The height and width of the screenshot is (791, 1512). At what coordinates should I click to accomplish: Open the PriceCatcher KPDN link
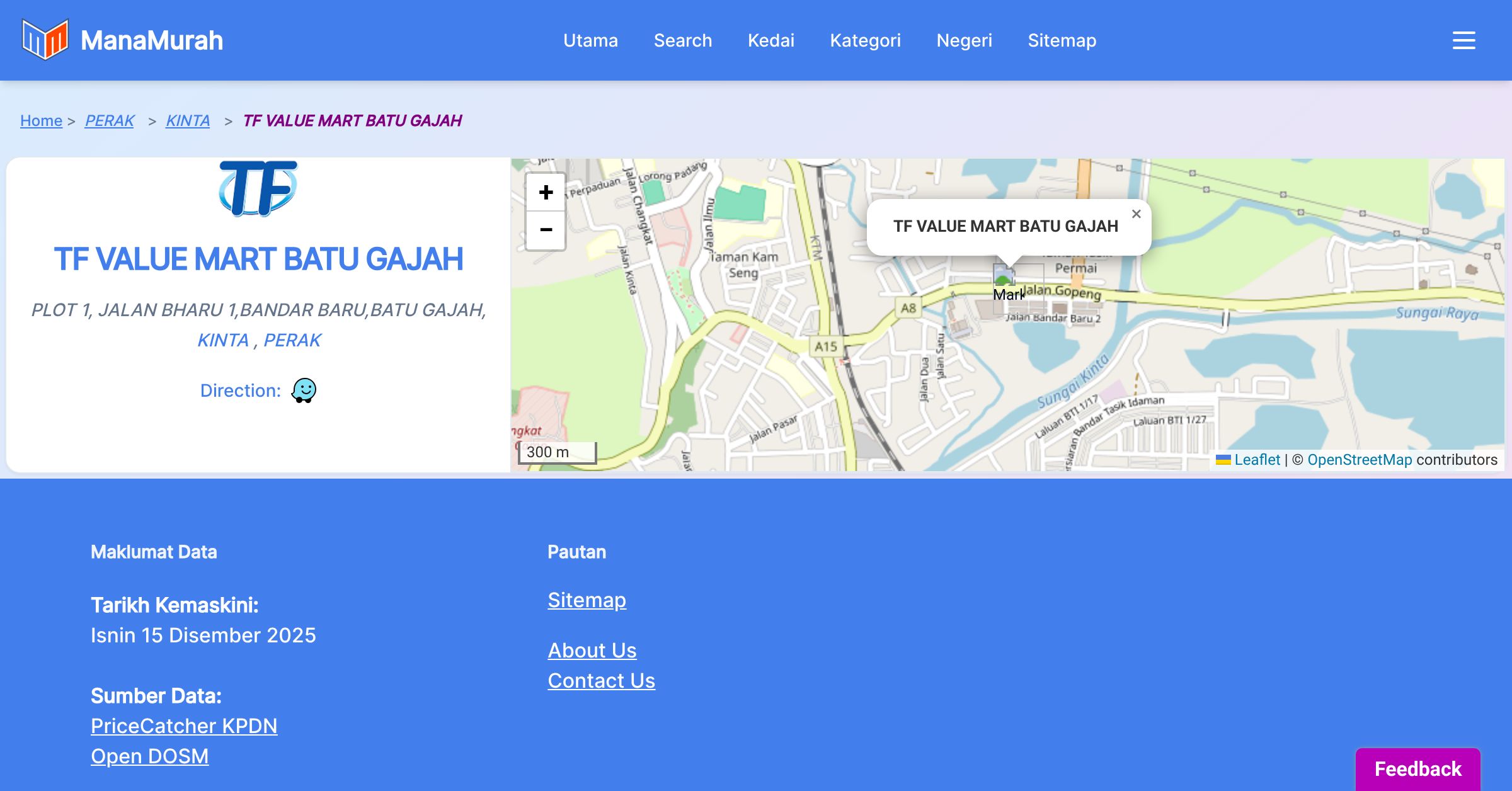[184, 726]
